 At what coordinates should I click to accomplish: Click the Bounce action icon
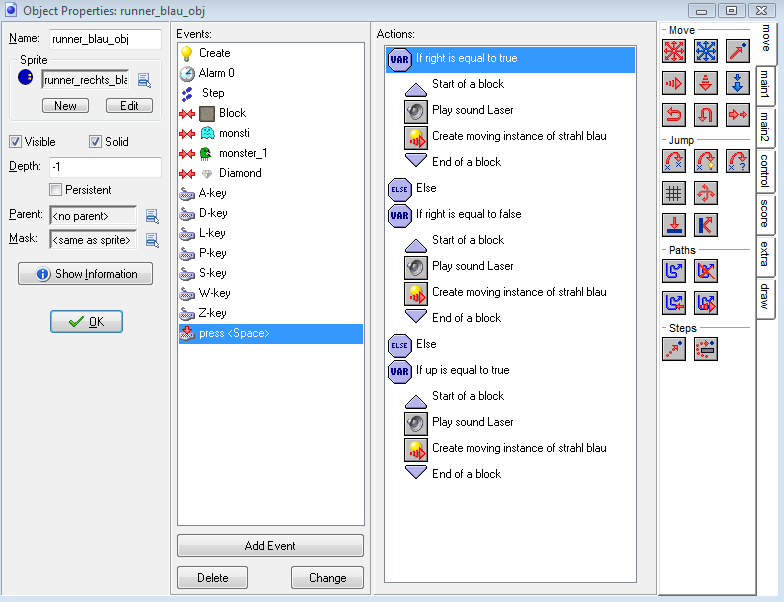(706, 225)
